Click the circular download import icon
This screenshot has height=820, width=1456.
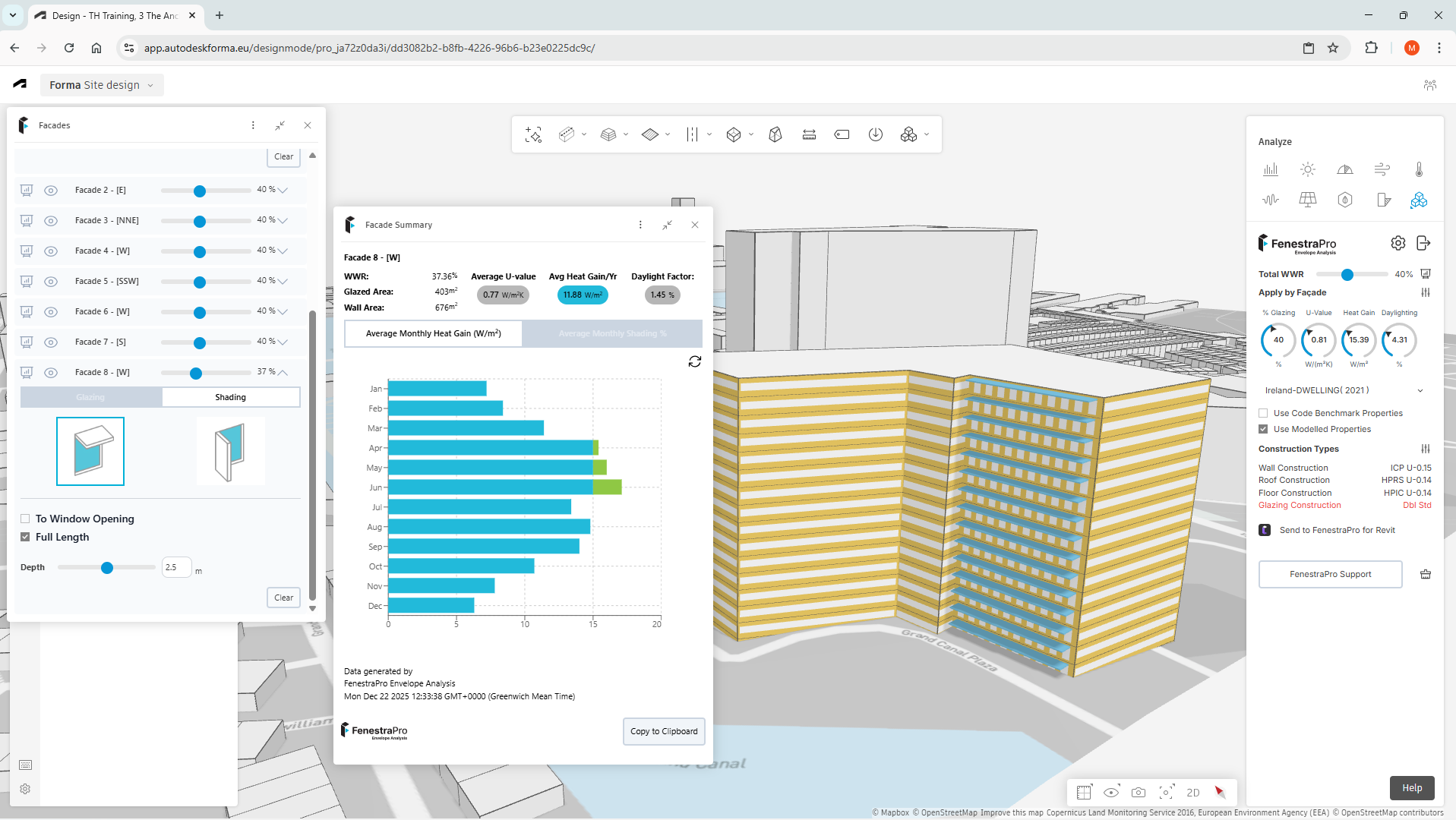tap(876, 134)
